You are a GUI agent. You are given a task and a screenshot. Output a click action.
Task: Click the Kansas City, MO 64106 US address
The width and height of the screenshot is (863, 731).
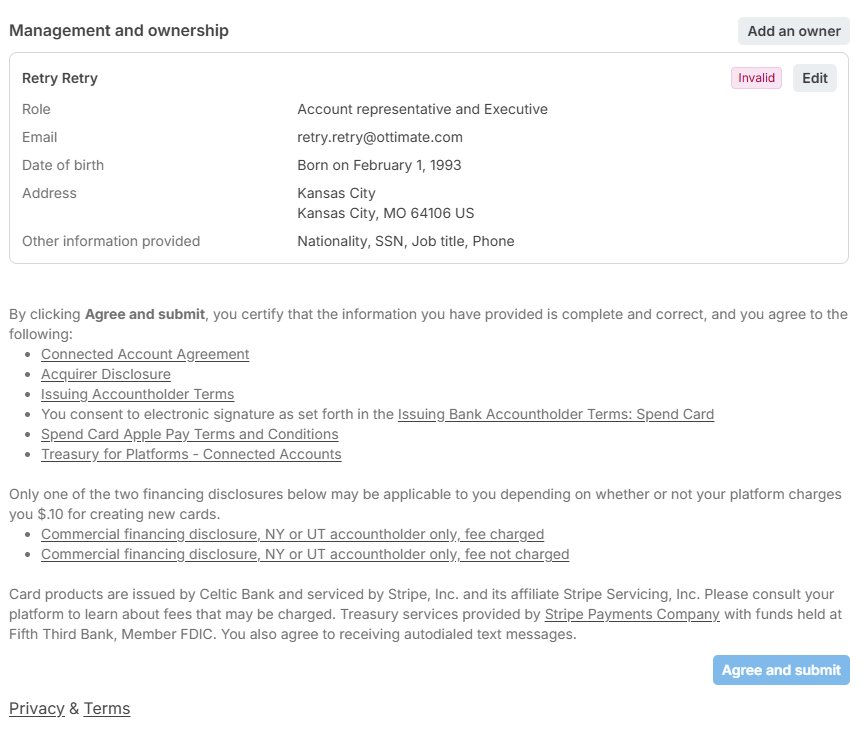pos(385,213)
